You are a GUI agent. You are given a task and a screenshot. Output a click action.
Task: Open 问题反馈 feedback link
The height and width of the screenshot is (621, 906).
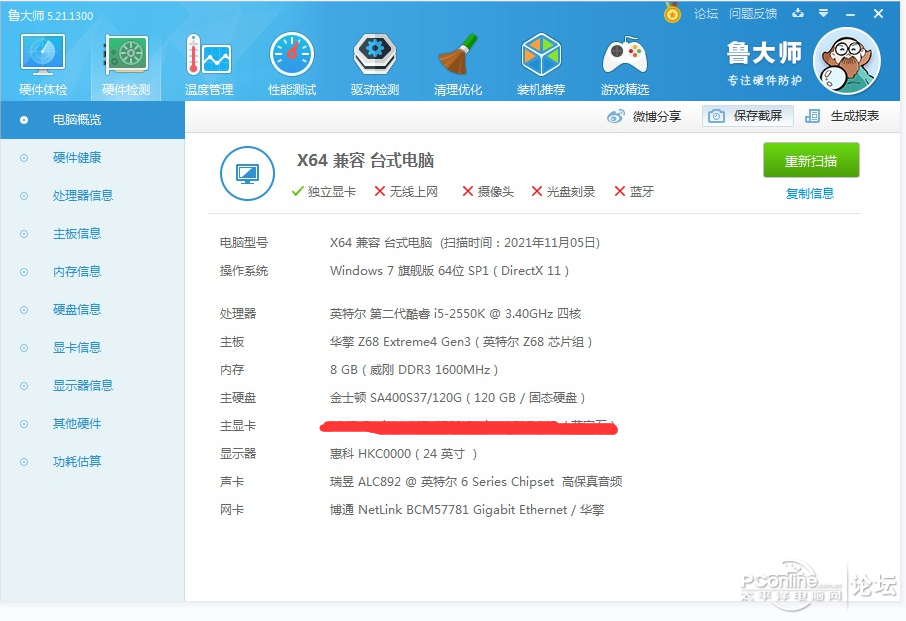[x=753, y=13]
